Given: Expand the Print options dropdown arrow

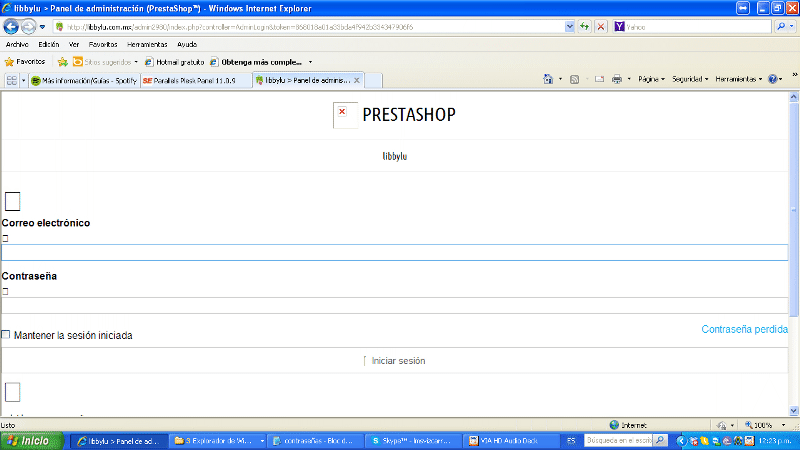Looking at the screenshot, I should [629, 79].
